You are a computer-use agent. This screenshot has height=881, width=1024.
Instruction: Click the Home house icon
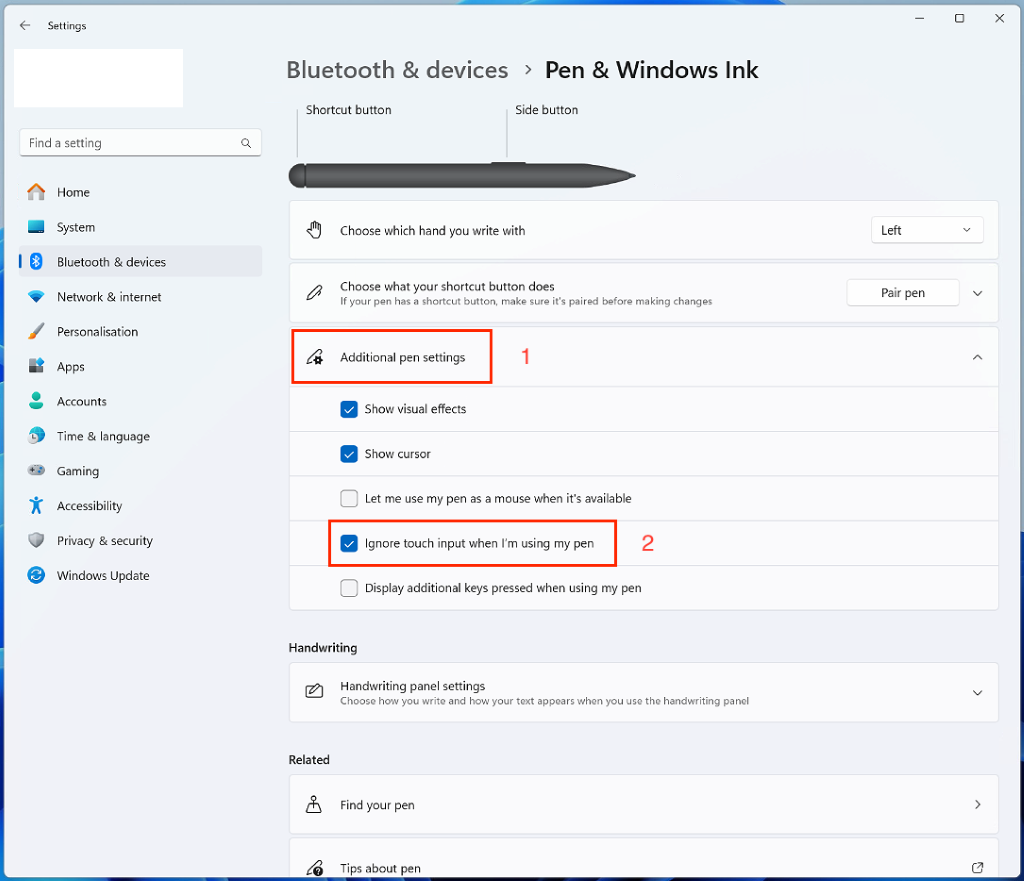(x=36, y=192)
